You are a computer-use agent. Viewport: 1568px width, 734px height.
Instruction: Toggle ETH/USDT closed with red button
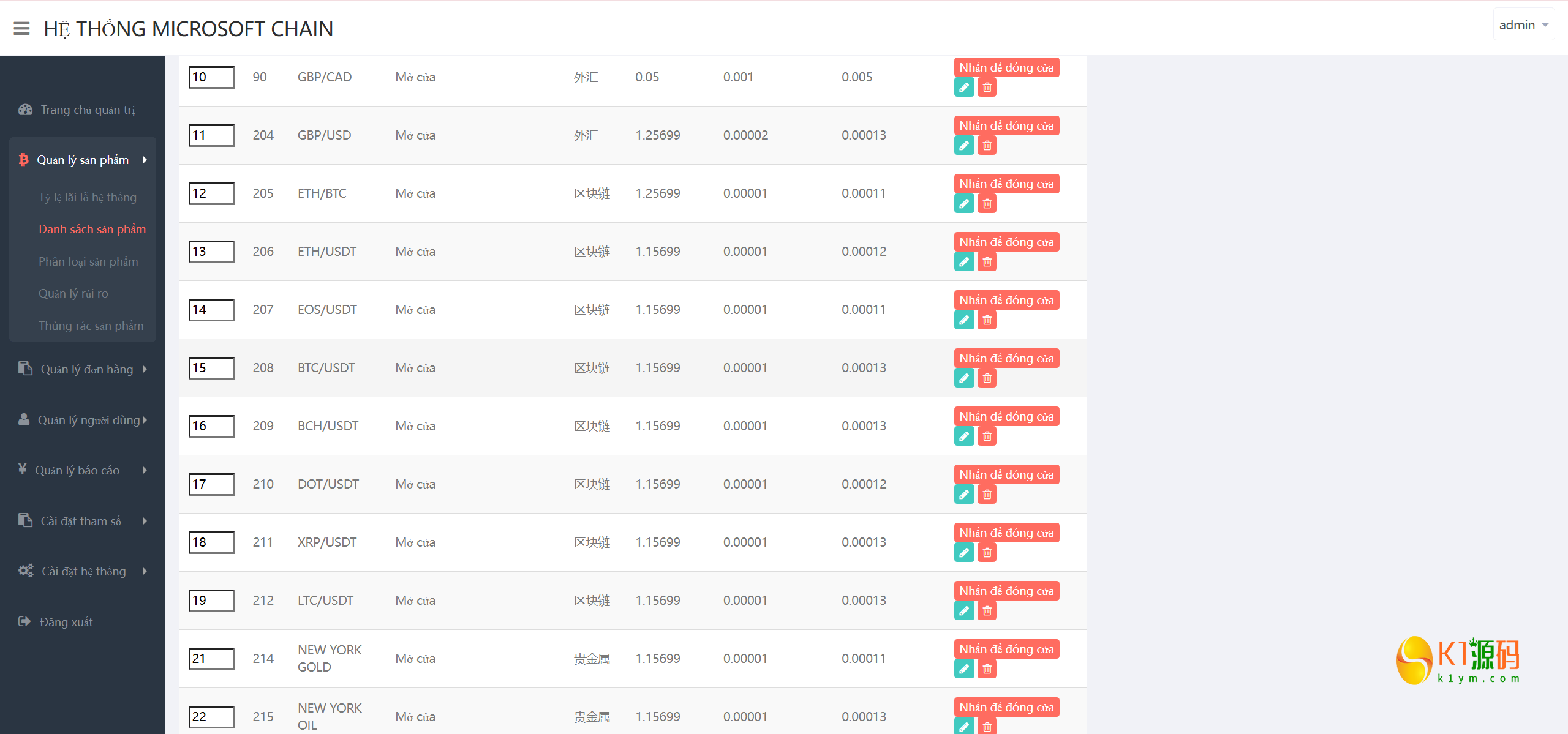(1006, 242)
